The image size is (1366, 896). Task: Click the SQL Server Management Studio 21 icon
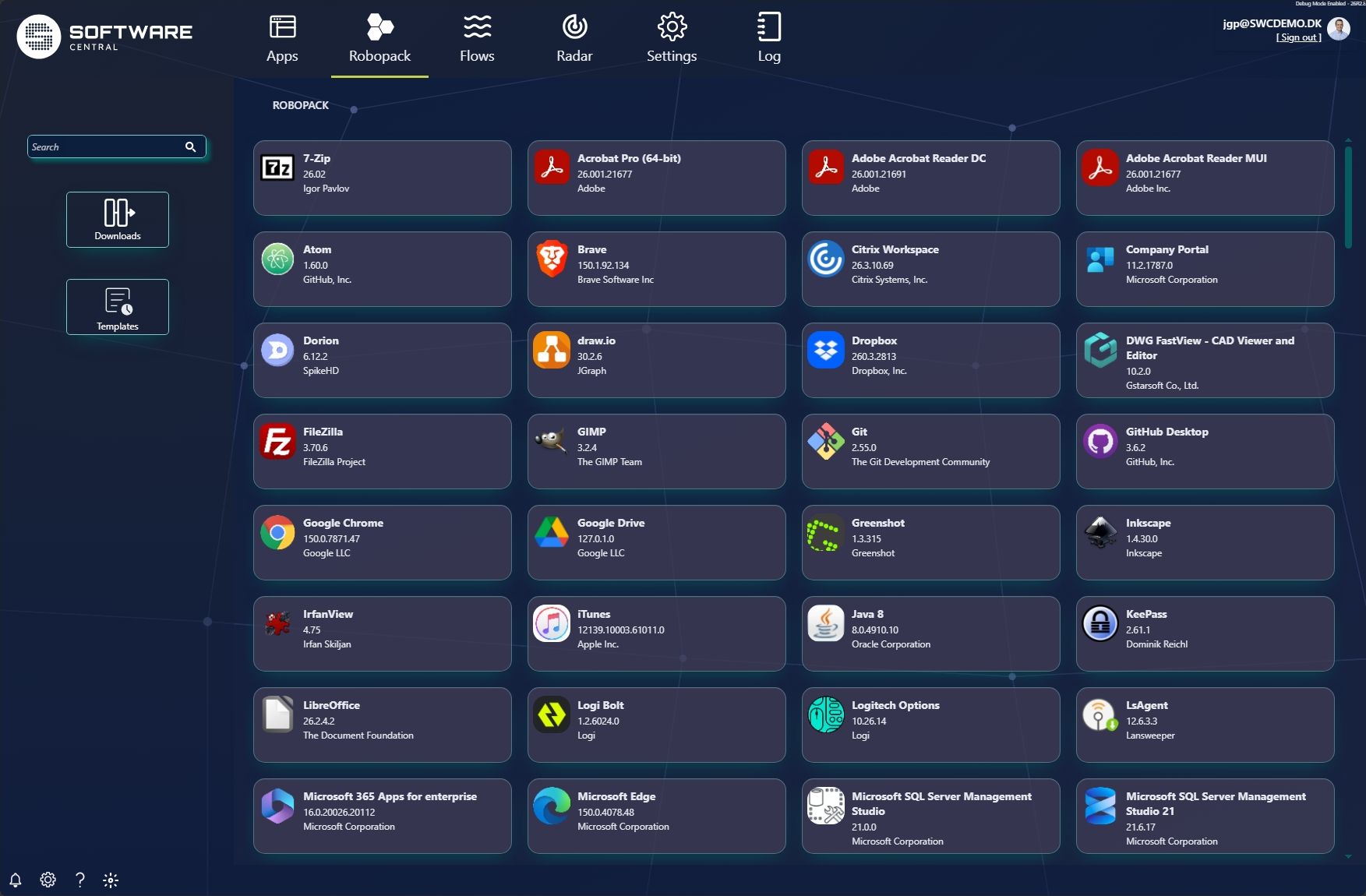click(1100, 806)
